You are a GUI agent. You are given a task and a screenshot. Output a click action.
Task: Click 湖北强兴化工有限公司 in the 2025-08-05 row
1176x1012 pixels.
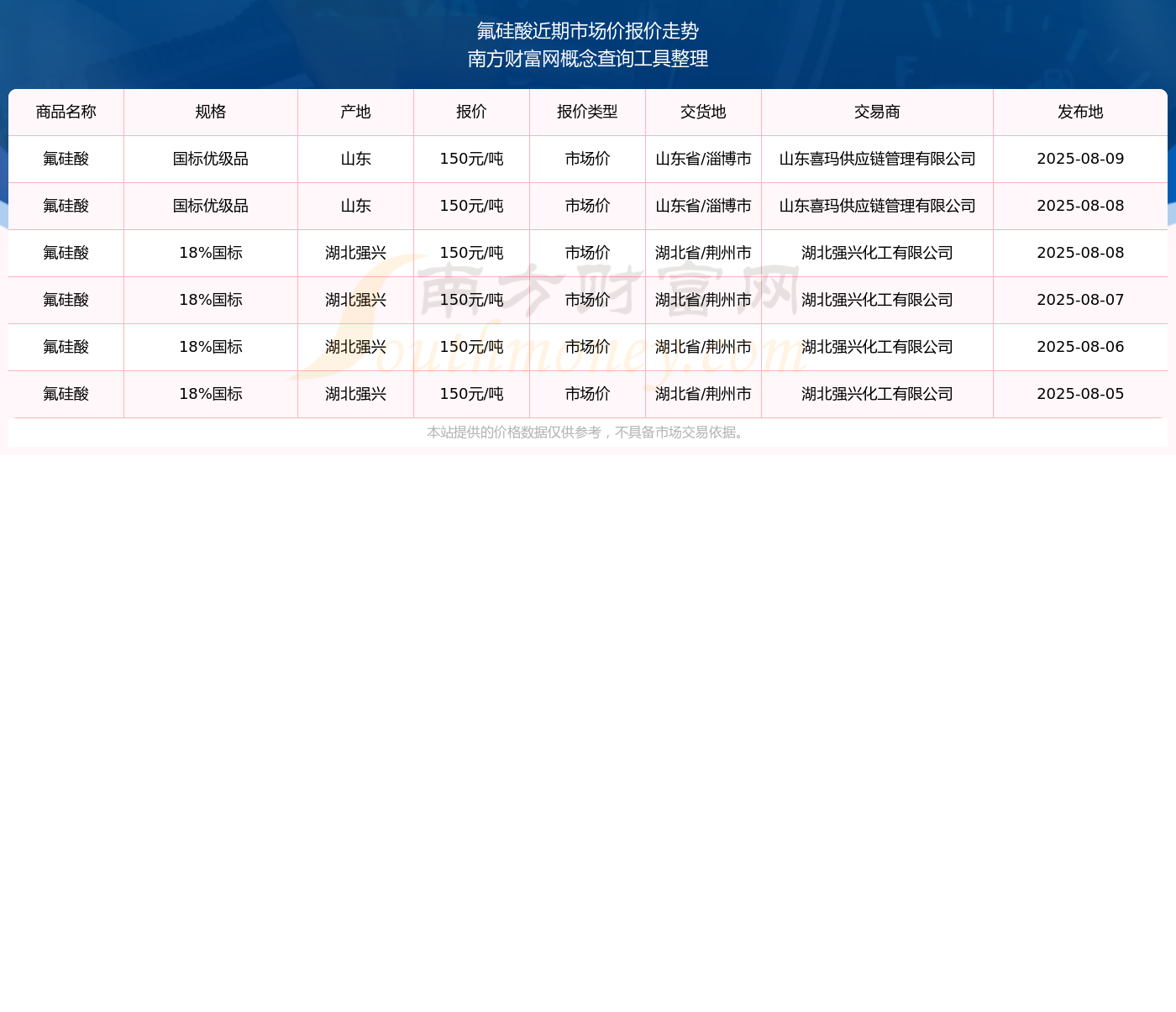click(878, 394)
